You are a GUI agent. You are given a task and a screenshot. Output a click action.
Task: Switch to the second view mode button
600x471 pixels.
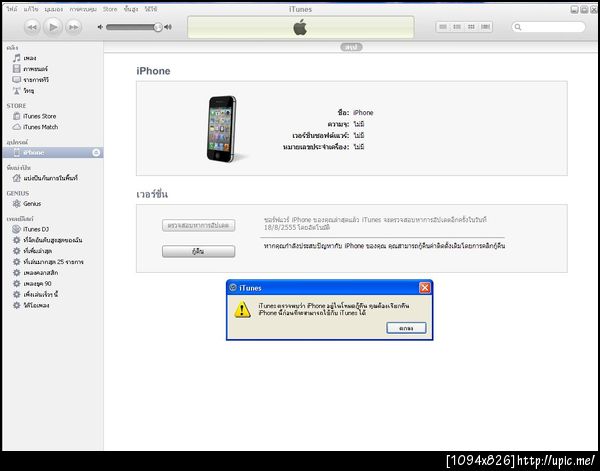point(457,27)
